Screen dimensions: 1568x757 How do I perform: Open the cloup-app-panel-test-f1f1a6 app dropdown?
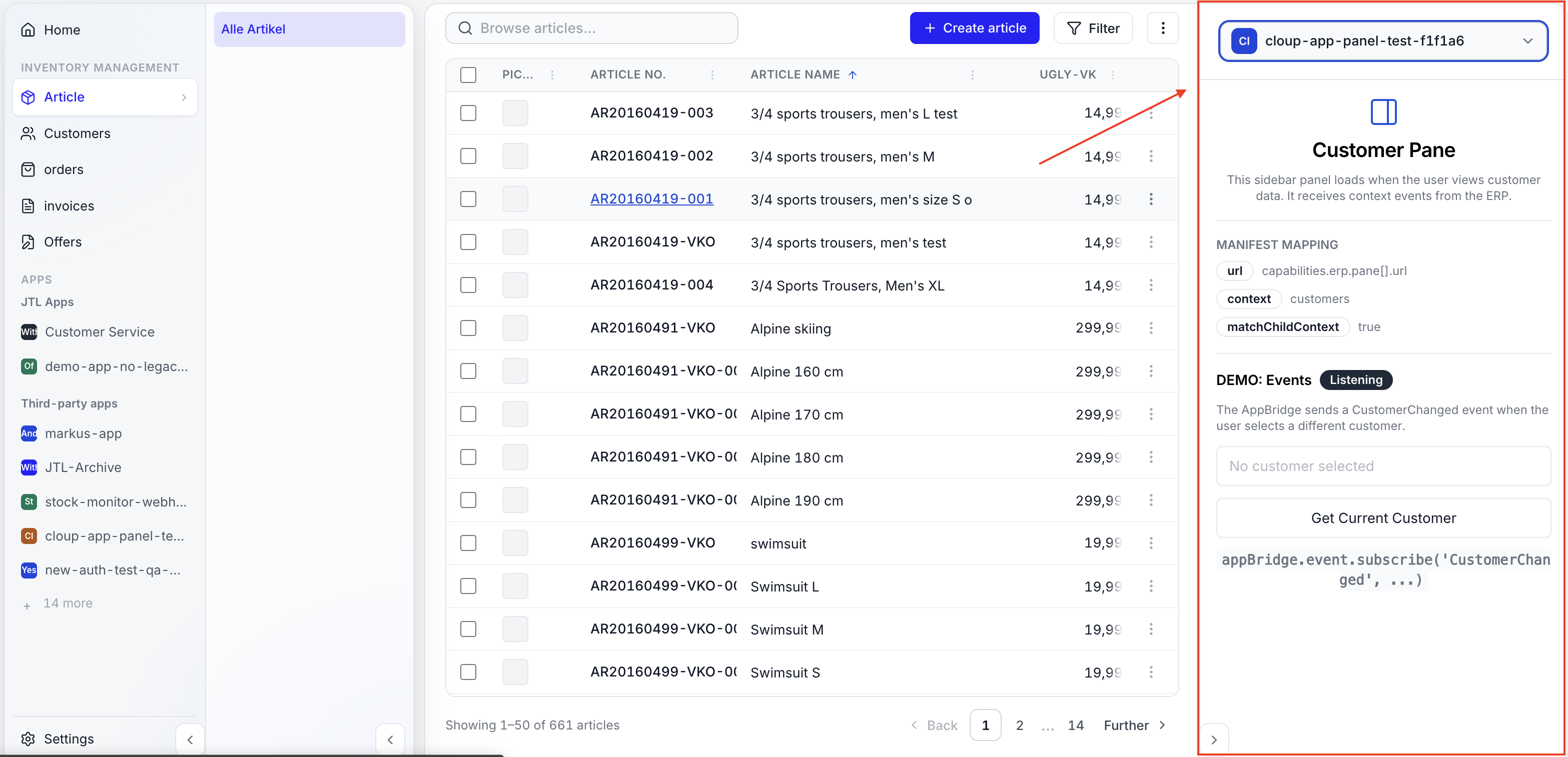[x=1383, y=41]
